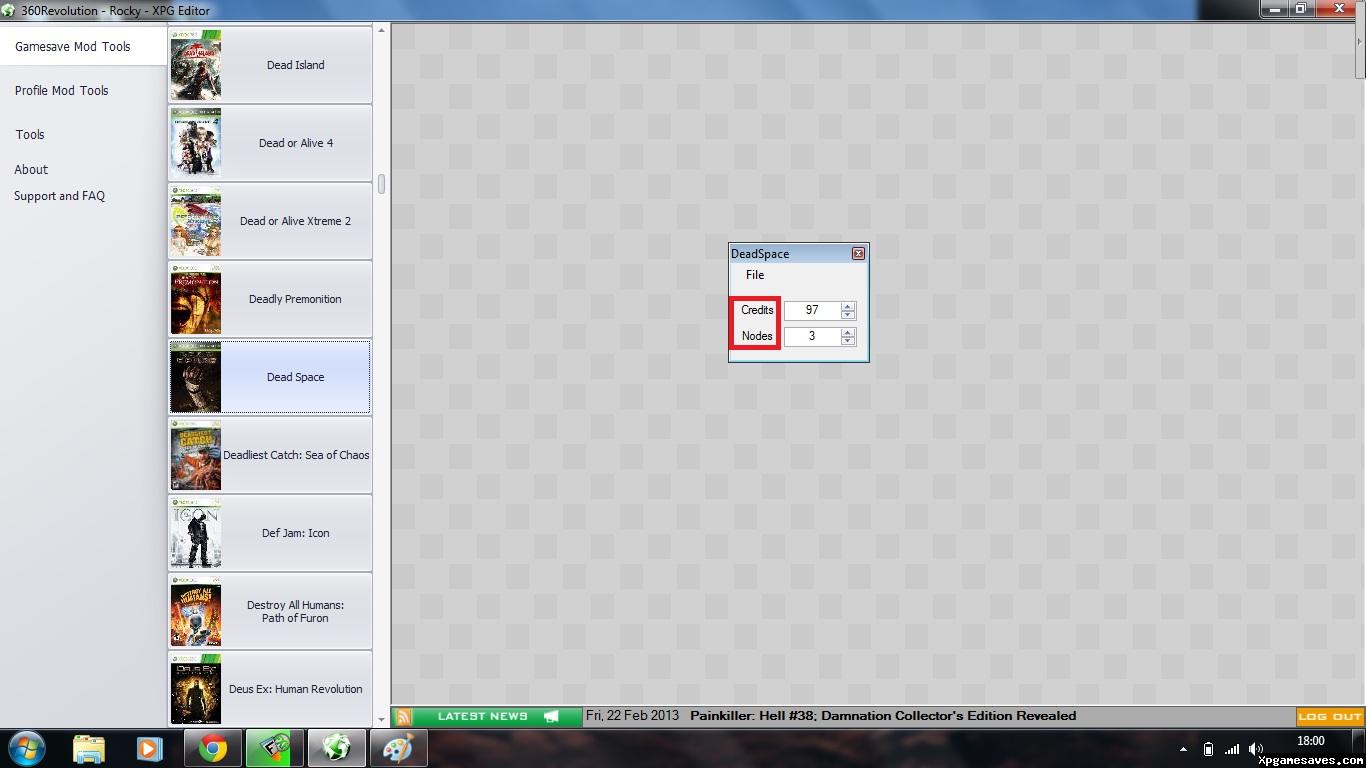This screenshot has width=1366, height=768.
Task: Open Google Chrome from taskbar
Action: 212,748
